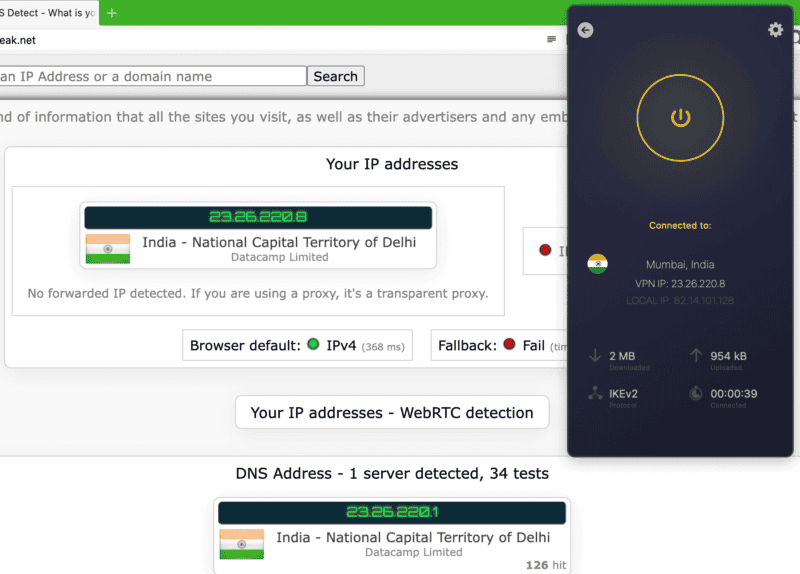The width and height of the screenshot is (800, 574).
Task: Click the 'Connected to:' label
Action: pos(680,226)
